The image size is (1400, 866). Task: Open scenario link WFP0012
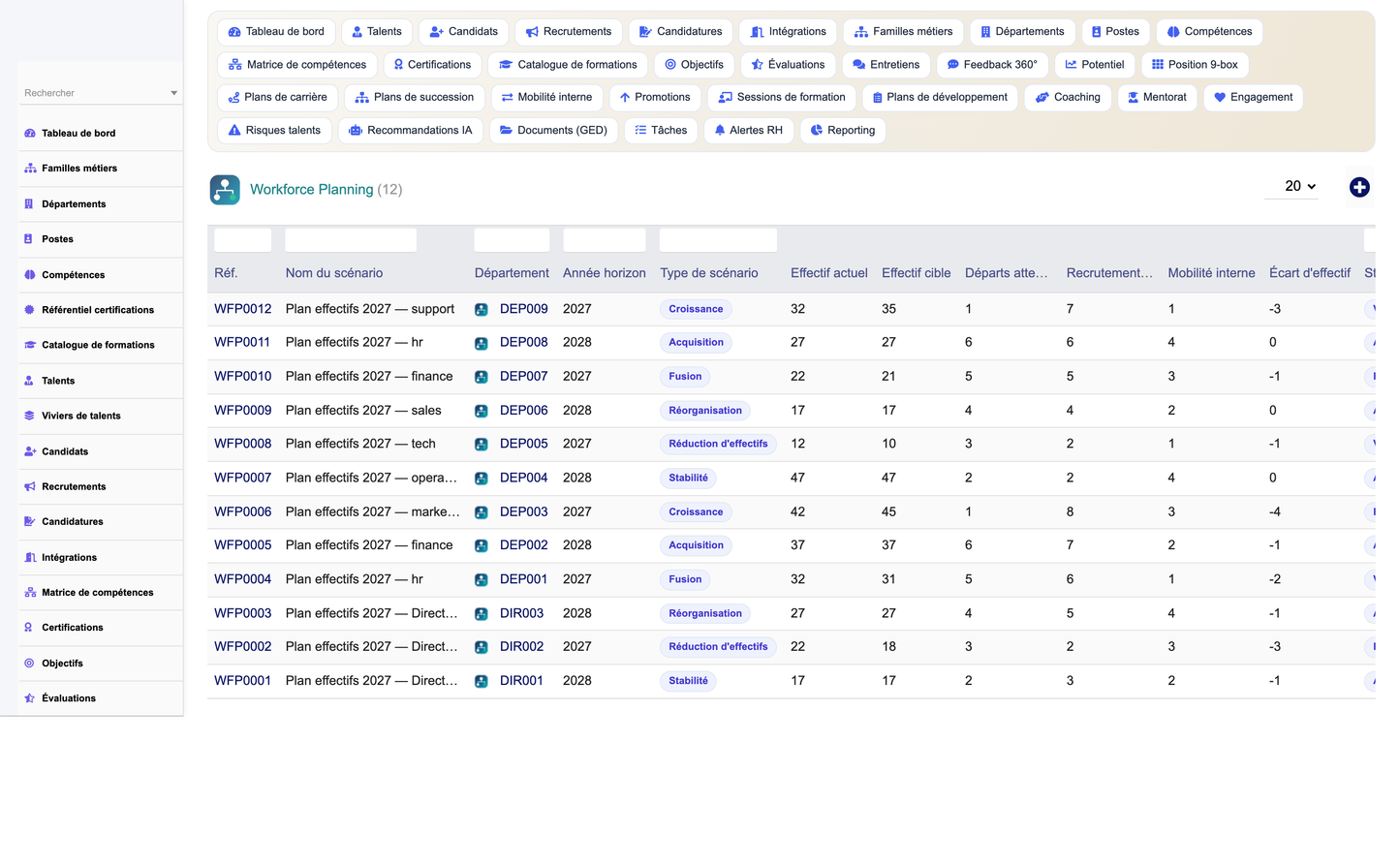point(243,309)
